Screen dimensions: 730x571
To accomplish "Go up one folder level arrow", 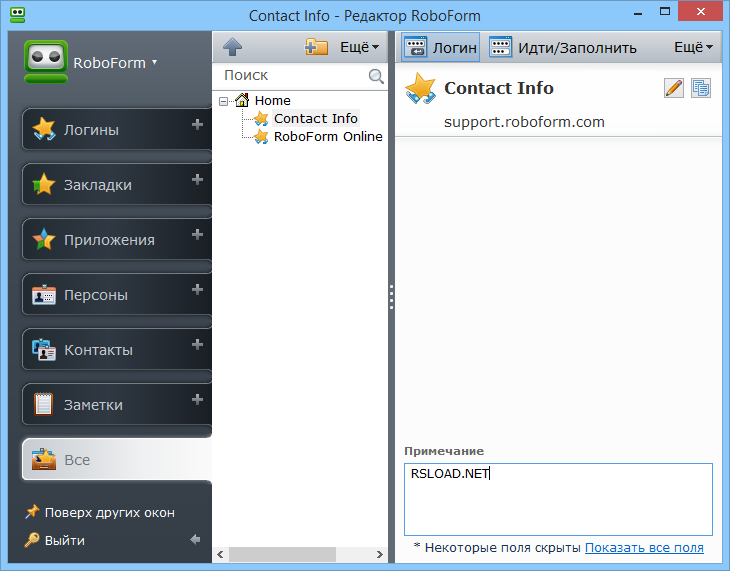I will pos(232,47).
